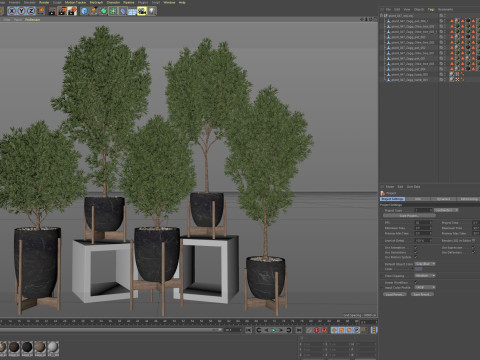The image size is (480, 360).
Task: Click the blue cube primitive icon
Action: [x=84, y=11]
